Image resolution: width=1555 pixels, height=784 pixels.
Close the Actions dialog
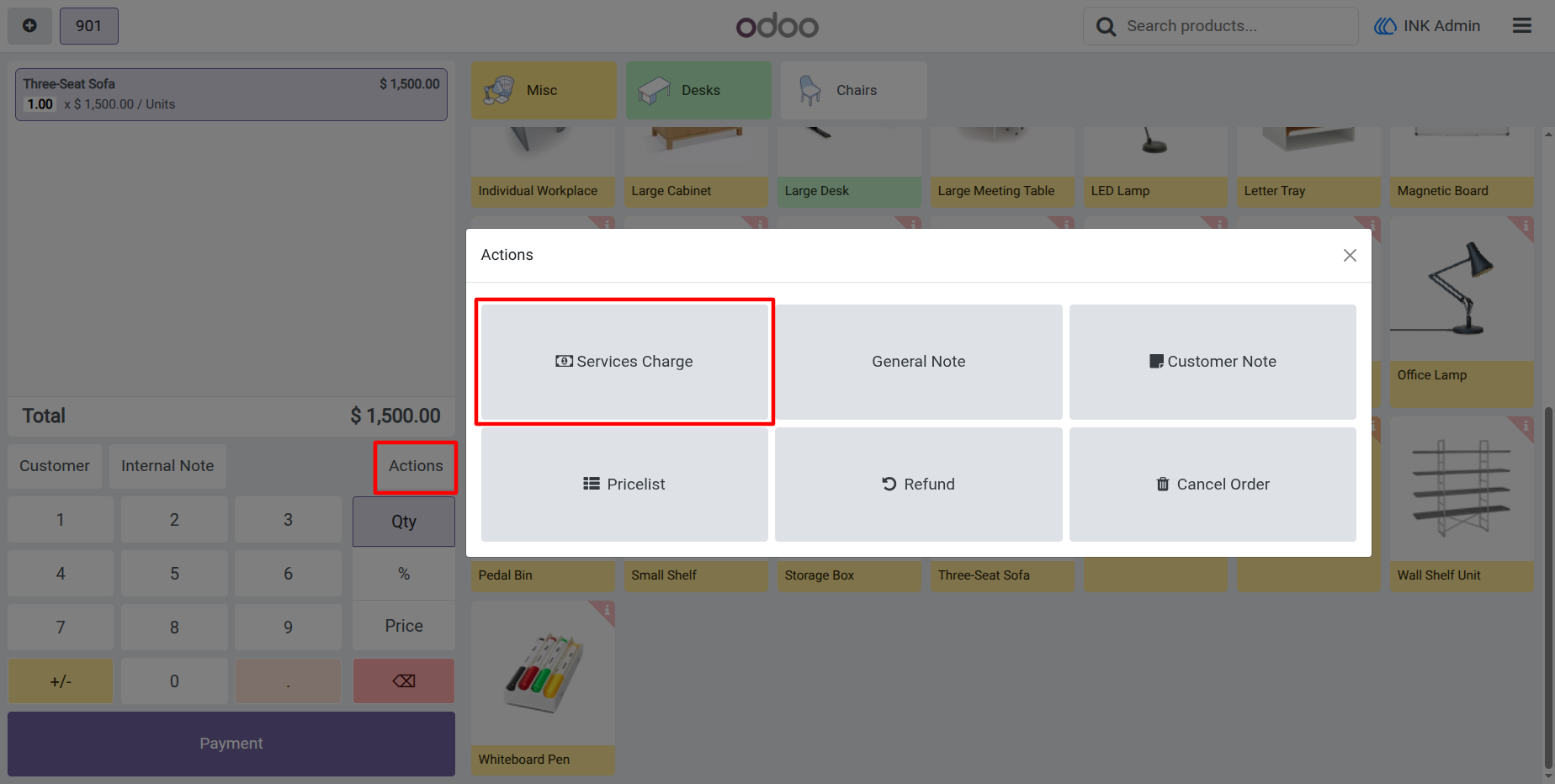click(1350, 255)
